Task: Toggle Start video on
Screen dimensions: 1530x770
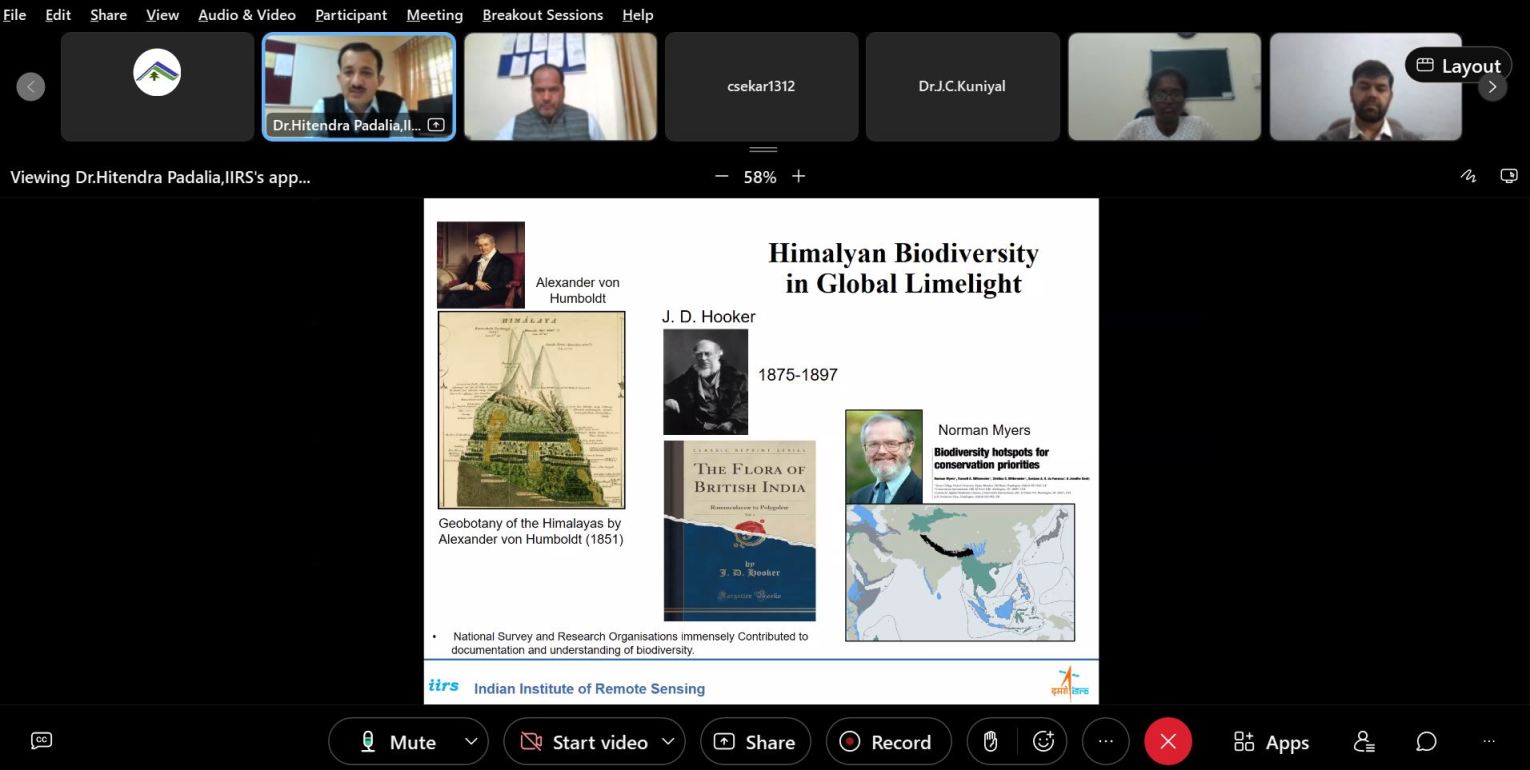Action: (x=584, y=742)
